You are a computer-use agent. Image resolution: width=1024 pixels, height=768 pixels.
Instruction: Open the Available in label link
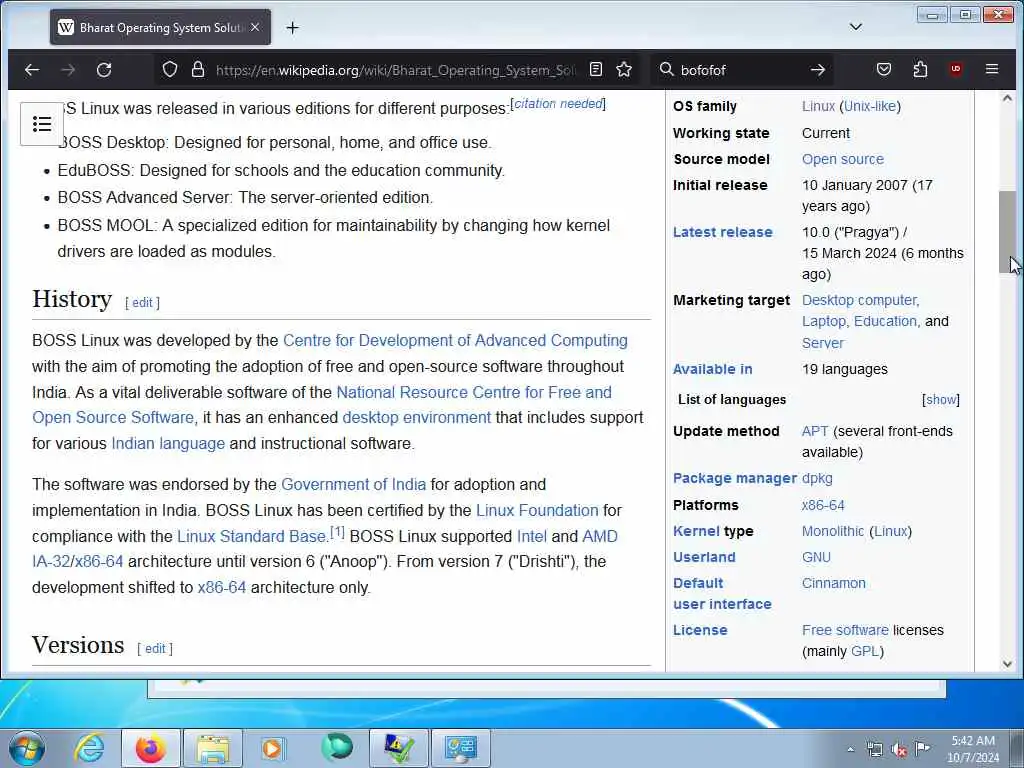(x=712, y=370)
